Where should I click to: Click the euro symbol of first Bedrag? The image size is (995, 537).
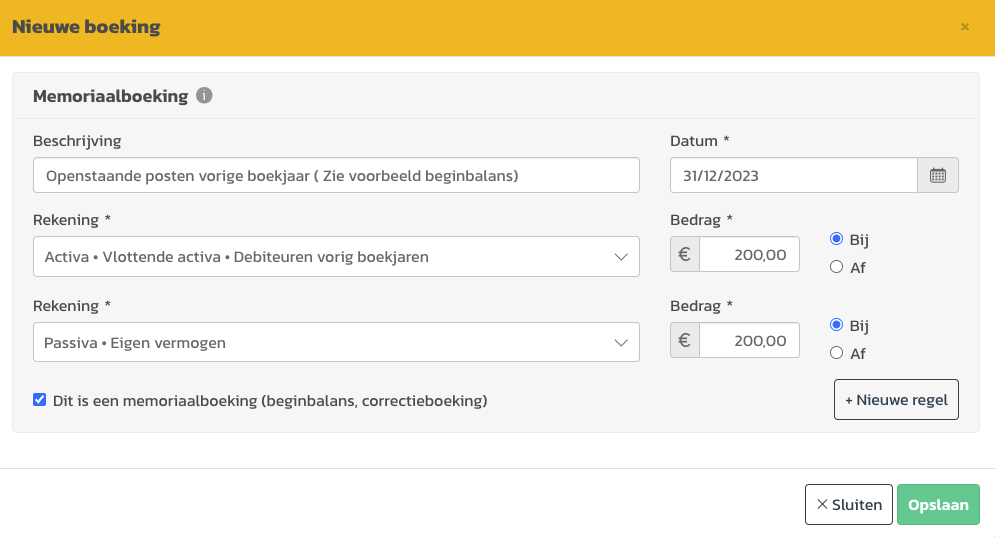point(685,255)
